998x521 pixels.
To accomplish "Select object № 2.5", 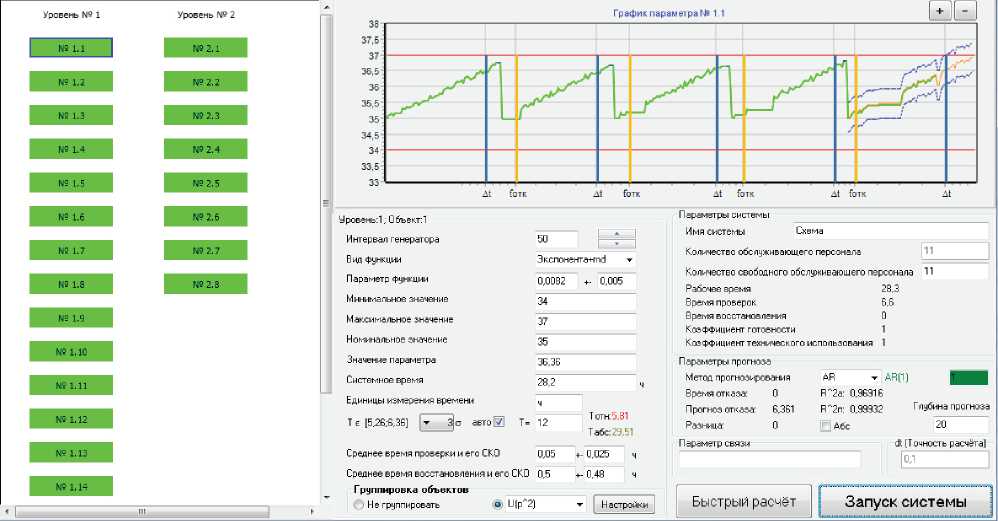I will tap(206, 183).
